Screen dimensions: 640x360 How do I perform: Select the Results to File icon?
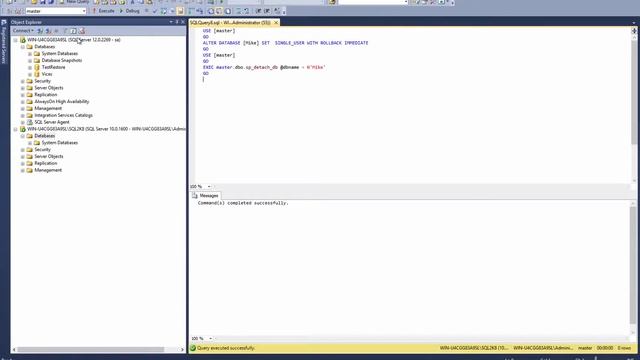[228, 11]
